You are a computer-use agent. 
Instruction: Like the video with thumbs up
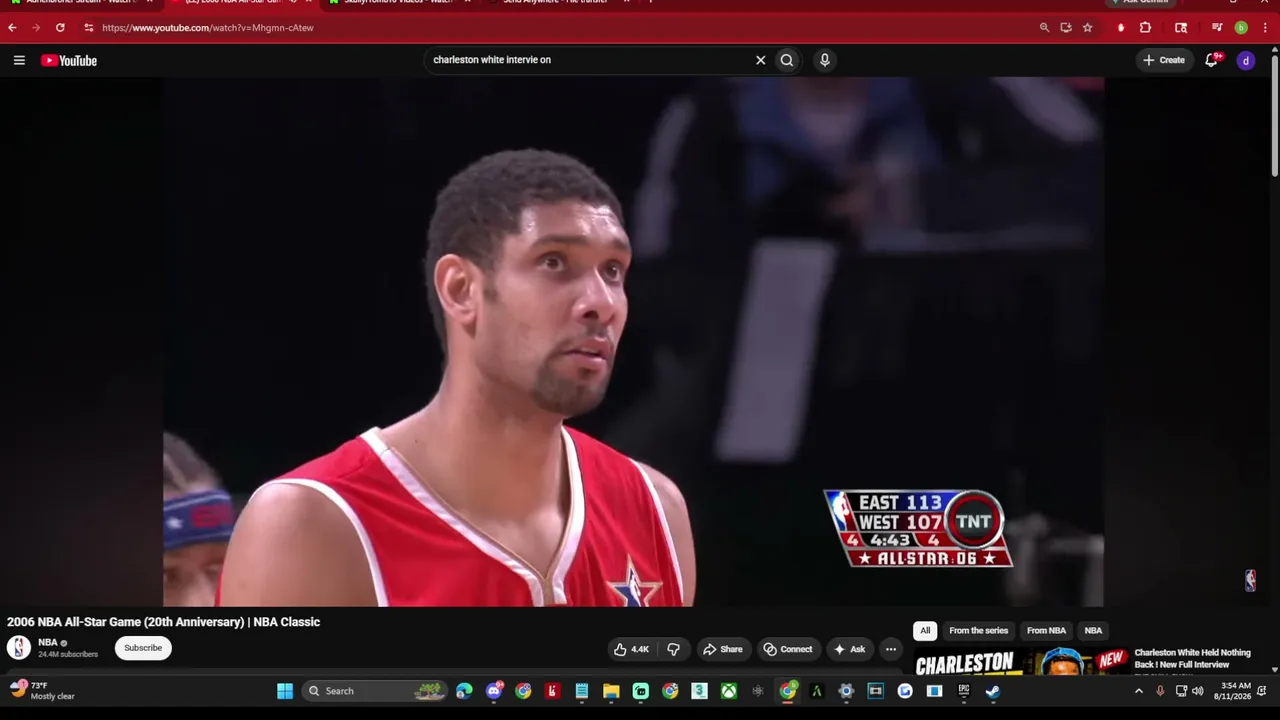(631, 649)
